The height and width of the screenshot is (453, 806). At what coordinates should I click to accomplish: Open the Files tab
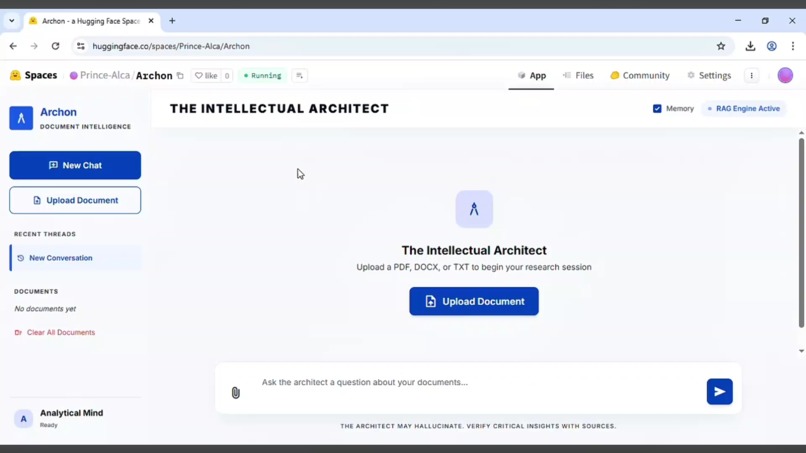tap(578, 76)
